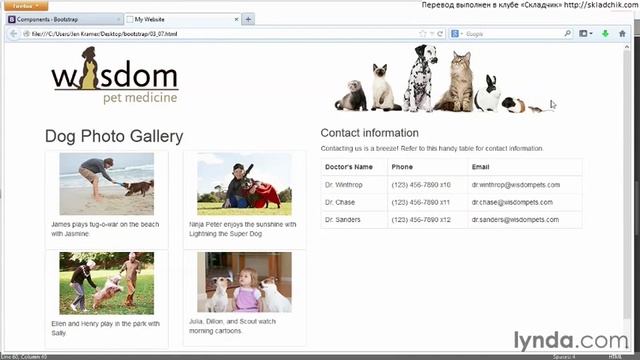Open the Ninja Peter Super Dog photo
The image size is (640, 360).
(244, 184)
